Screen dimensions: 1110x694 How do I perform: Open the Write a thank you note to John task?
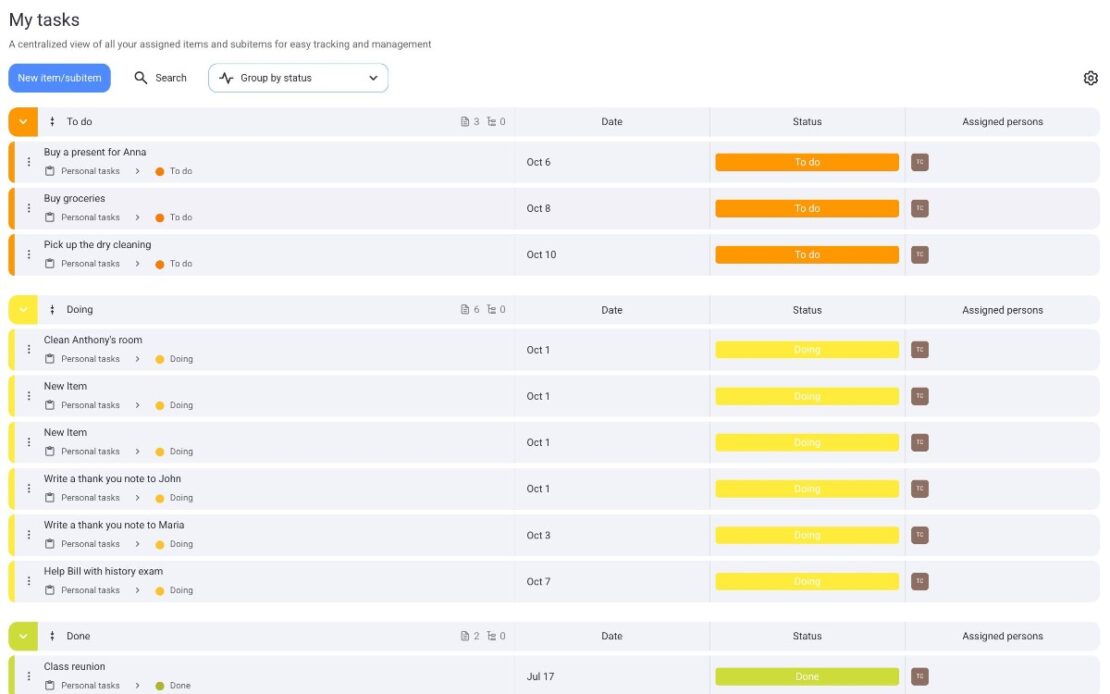click(112, 479)
